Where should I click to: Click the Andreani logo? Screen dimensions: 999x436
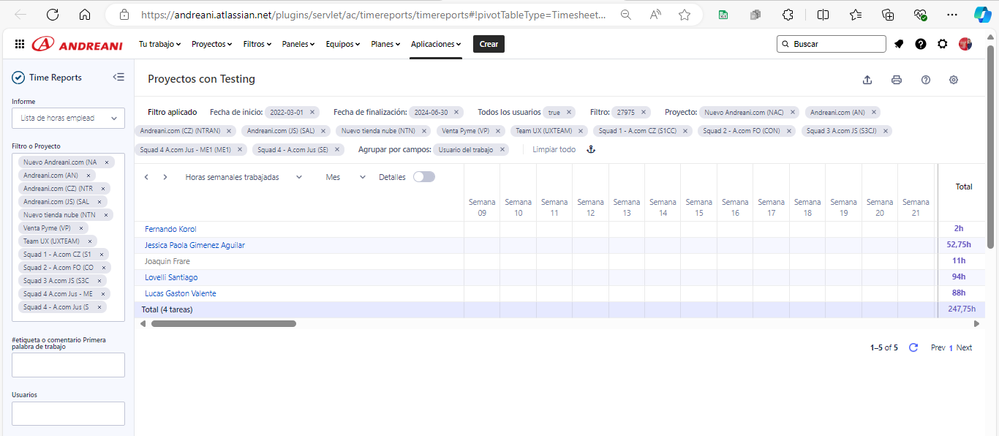point(79,44)
